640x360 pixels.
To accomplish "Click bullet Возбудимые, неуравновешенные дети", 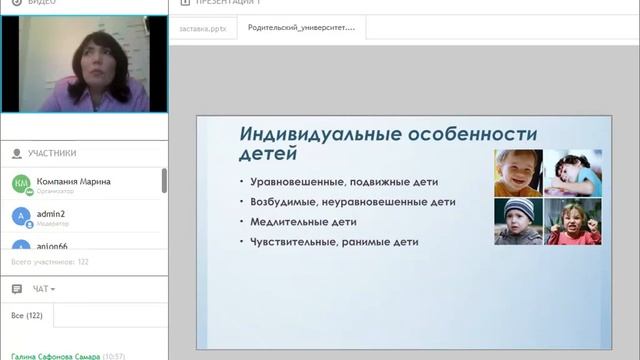I will [353, 202].
